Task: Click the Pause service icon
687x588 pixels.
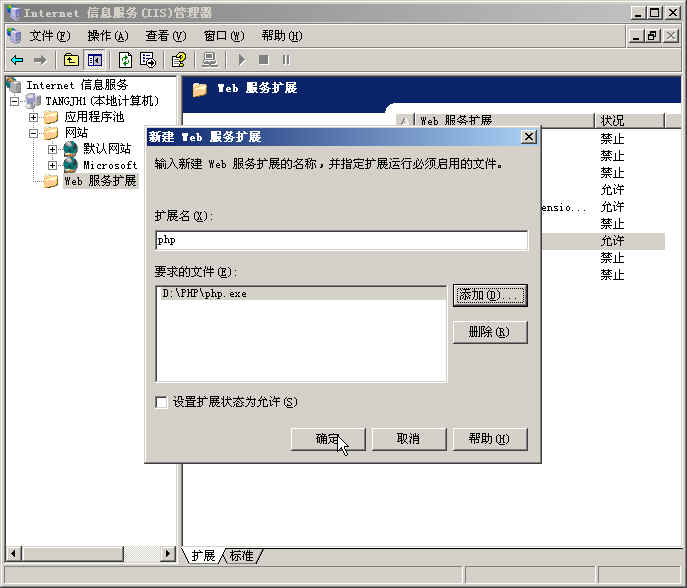Action: tap(286, 60)
